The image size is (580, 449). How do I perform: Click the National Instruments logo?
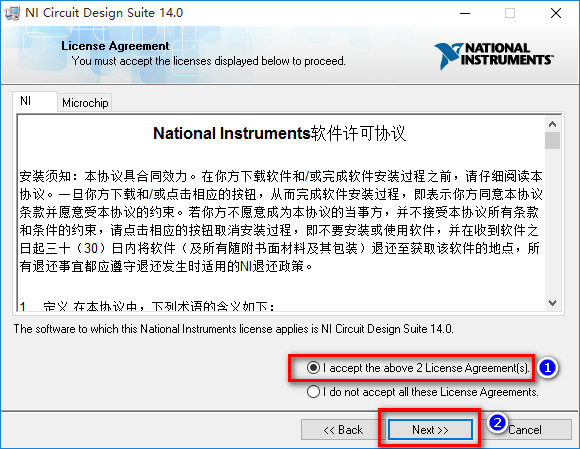(x=493, y=56)
